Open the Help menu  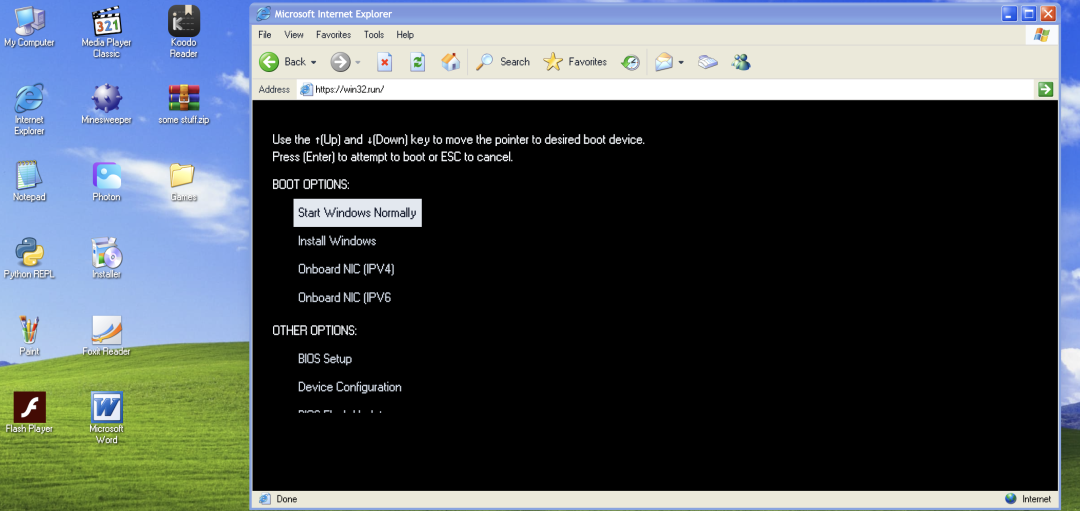405,34
